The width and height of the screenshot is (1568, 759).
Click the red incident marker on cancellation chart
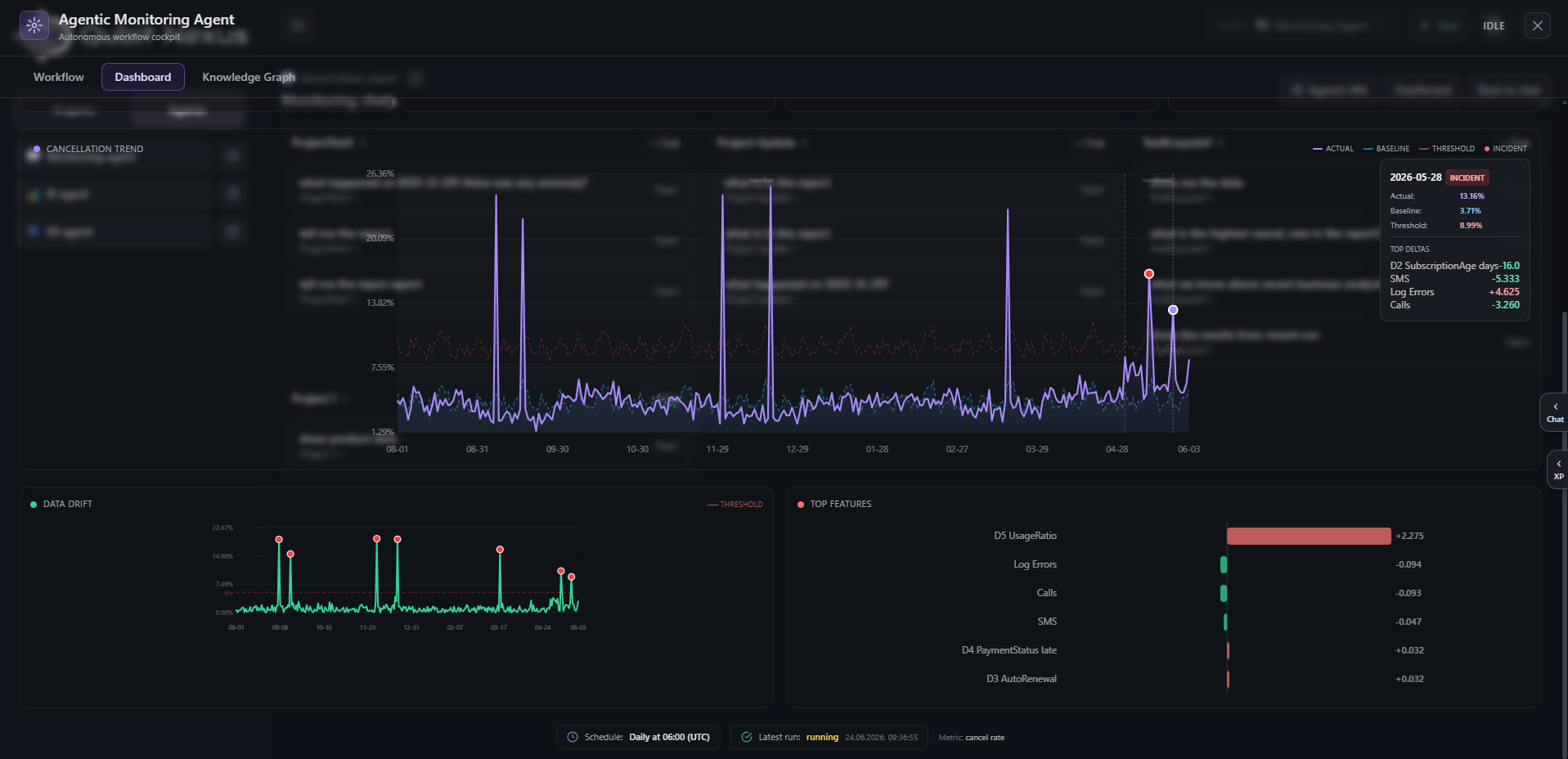[x=1149, y=274]
